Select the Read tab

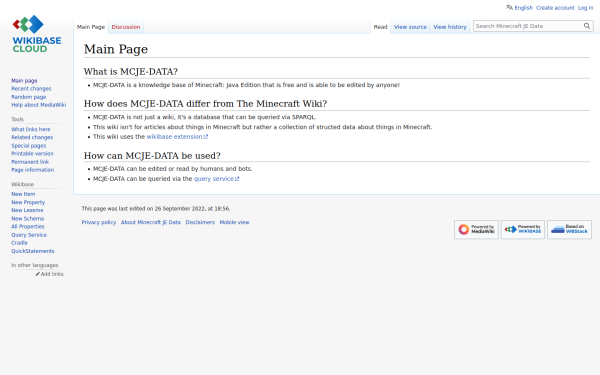(380, 27)
